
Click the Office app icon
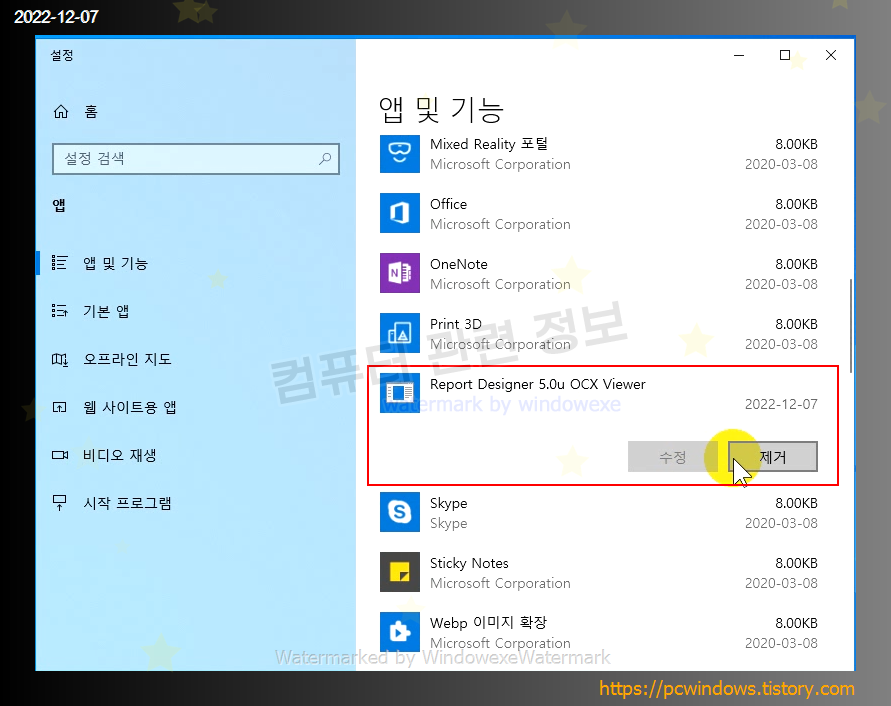[400, 213]
